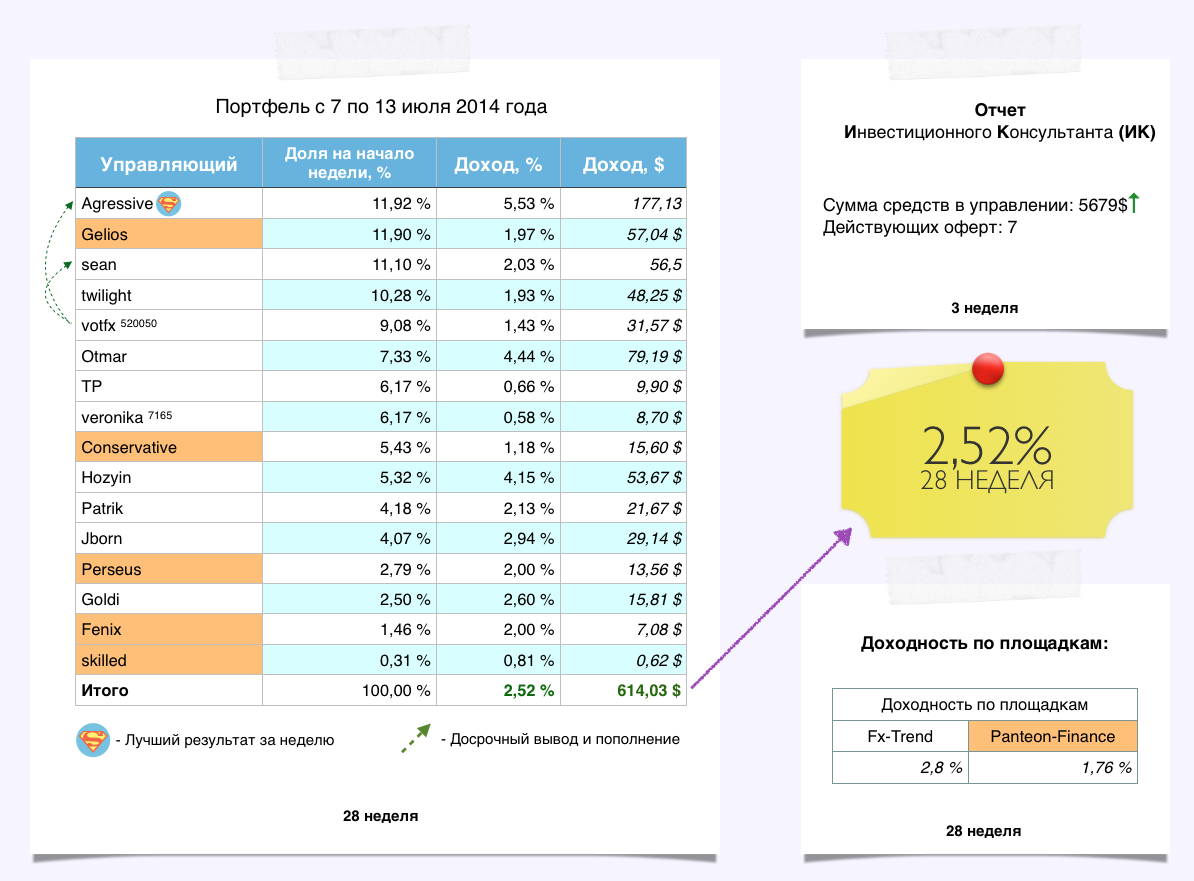Image resolution: width=1194 pixels, height=881 pixels.
Task: Select the Agressive manager row name
Action: pyautogui.click(x=117, y=203)
